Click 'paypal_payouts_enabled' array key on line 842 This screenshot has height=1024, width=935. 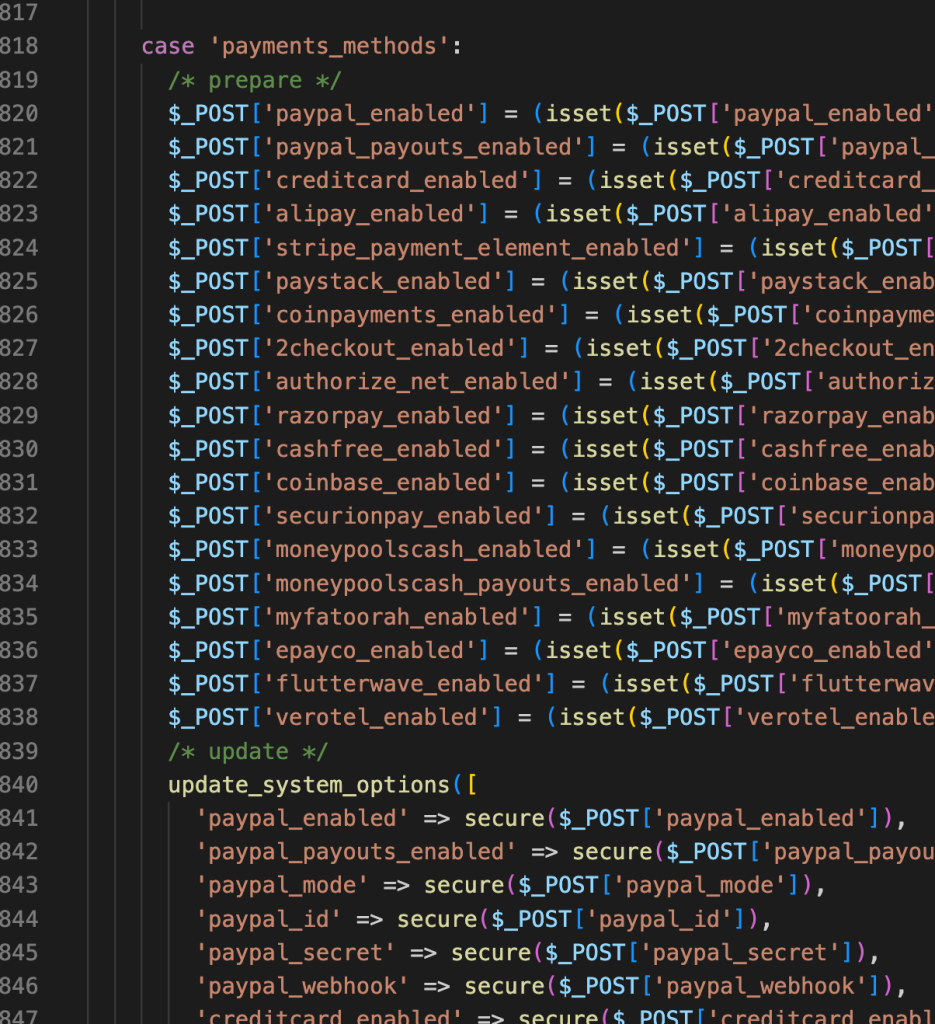pos(356,852)
